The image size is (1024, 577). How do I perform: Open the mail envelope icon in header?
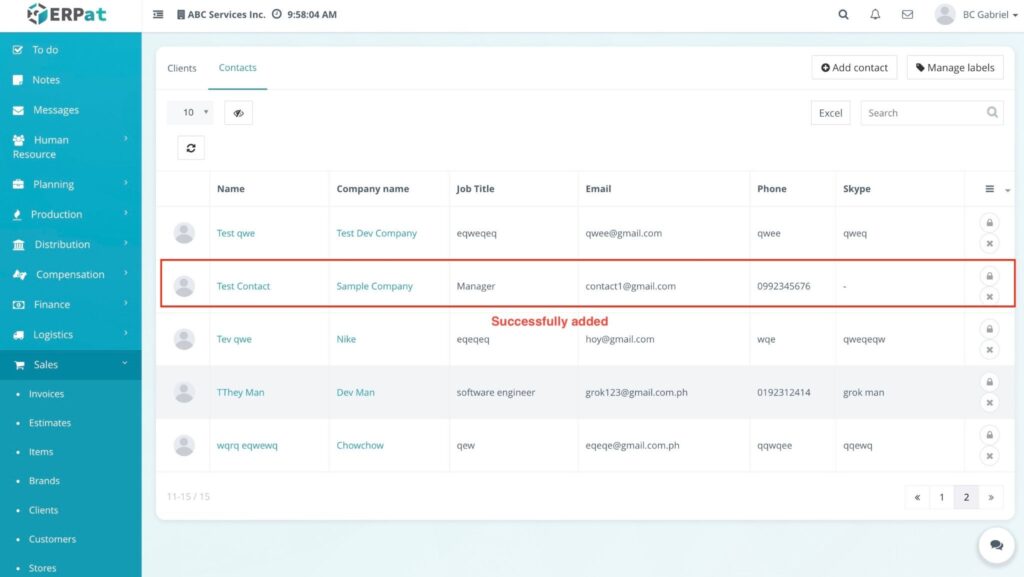pyautogui.click(x=907, y=15)
